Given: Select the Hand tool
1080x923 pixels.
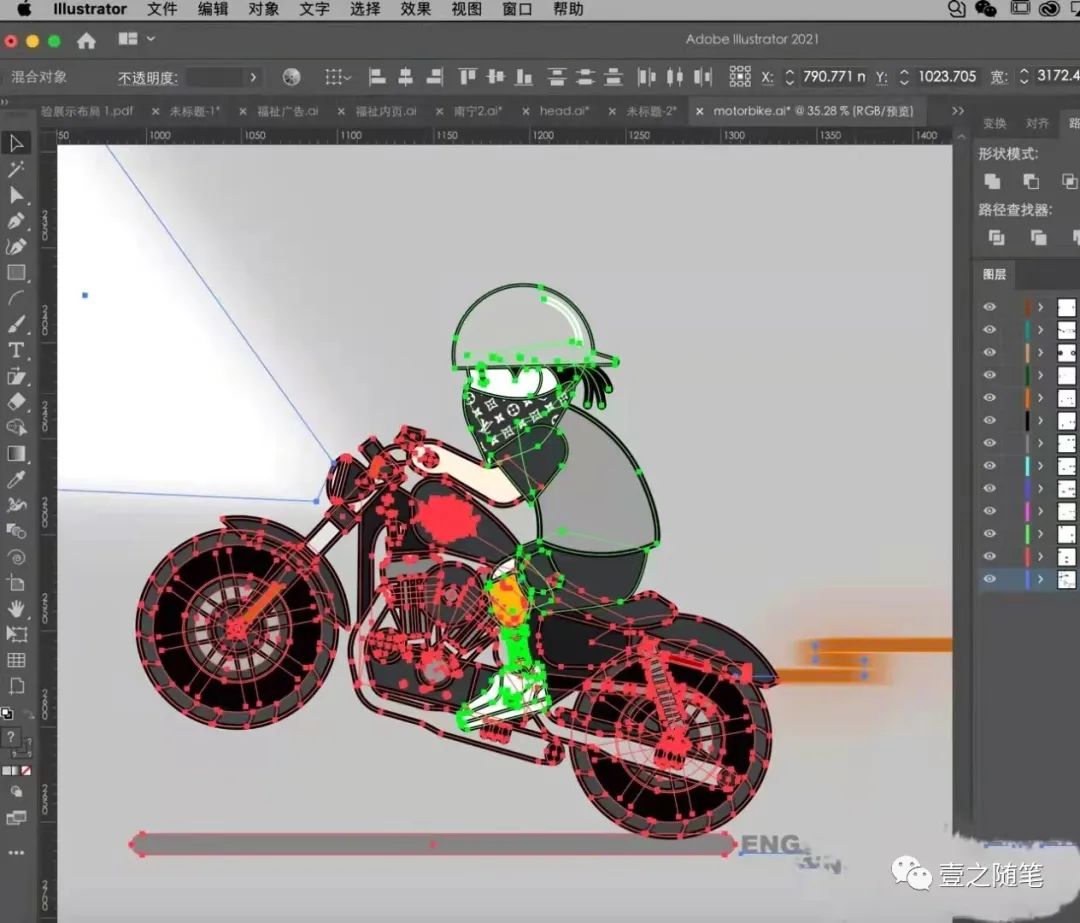Looking at the screenshot, I should click(16, 608).
